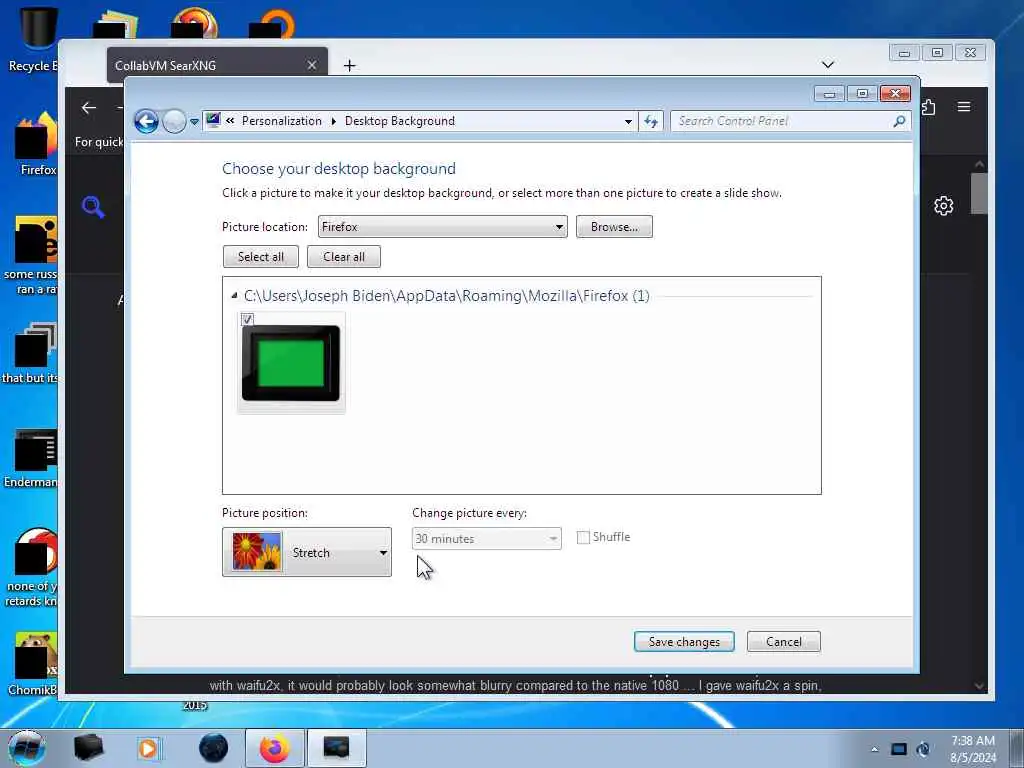Click the SearXNG settings gear icon
Viewport: 1024px width, 768px height.
pyautogui.click(x=944, y=206)
